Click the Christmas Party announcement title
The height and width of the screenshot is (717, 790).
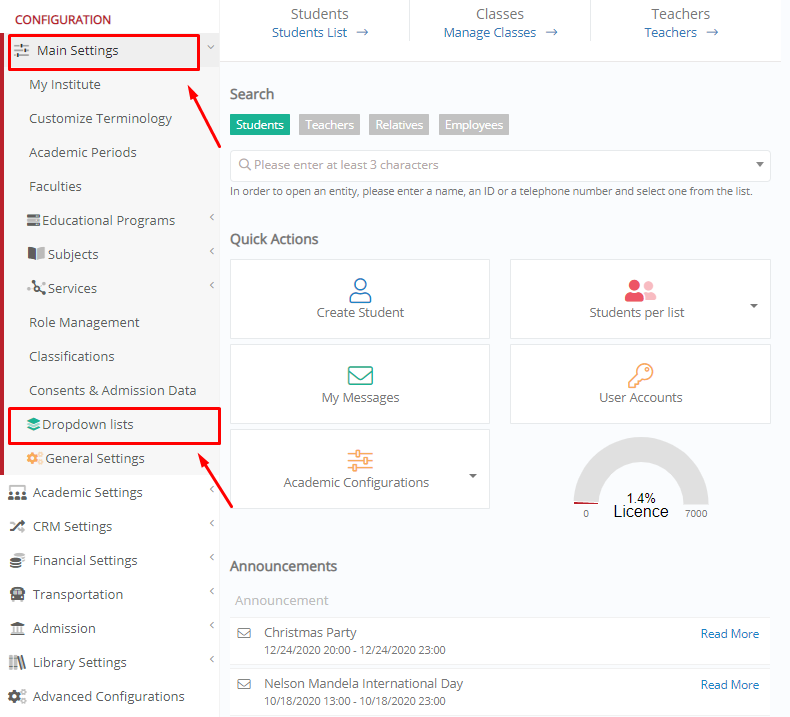(x=310, y=632)
